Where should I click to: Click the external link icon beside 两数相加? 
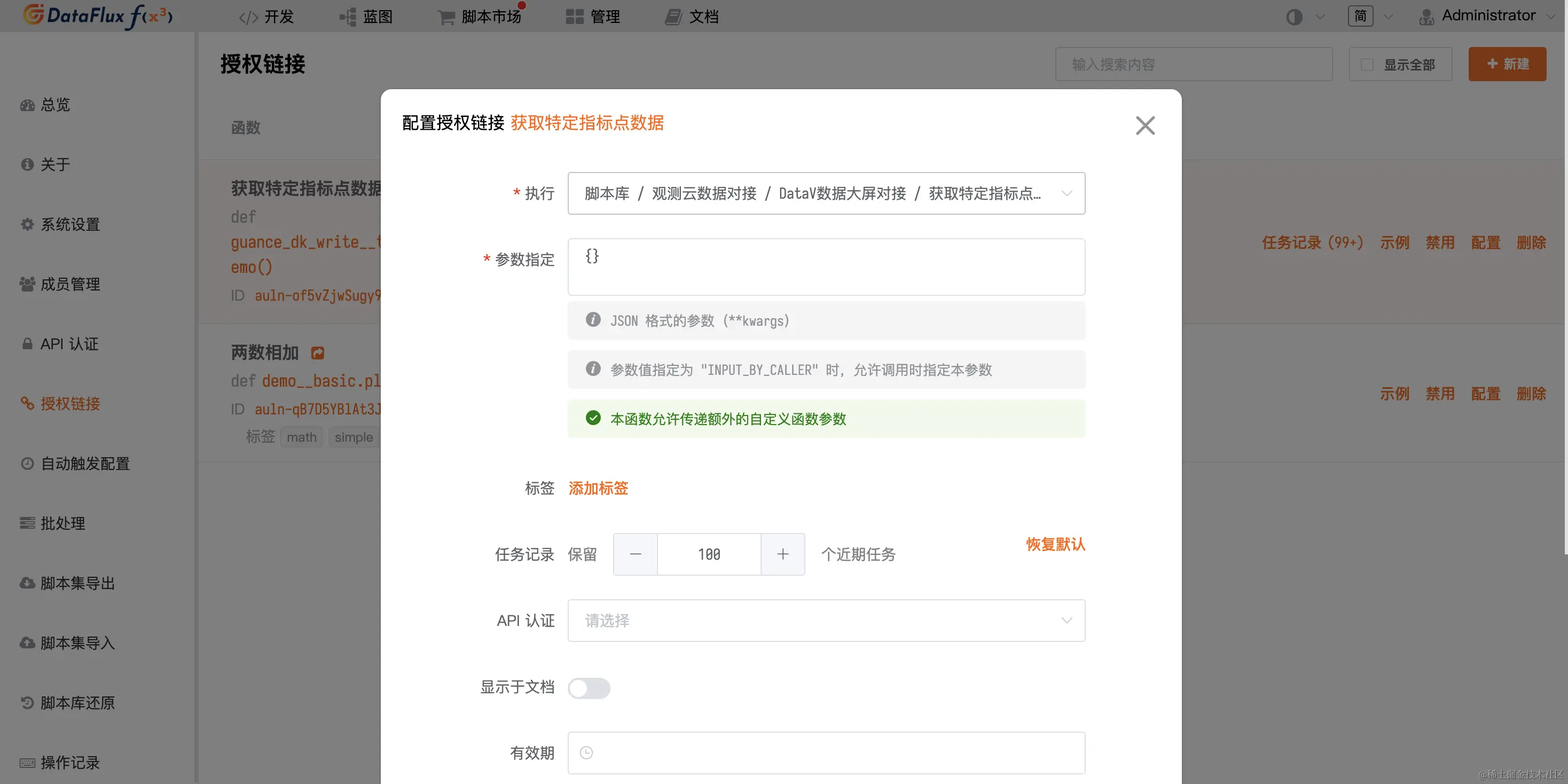(318, 353)
